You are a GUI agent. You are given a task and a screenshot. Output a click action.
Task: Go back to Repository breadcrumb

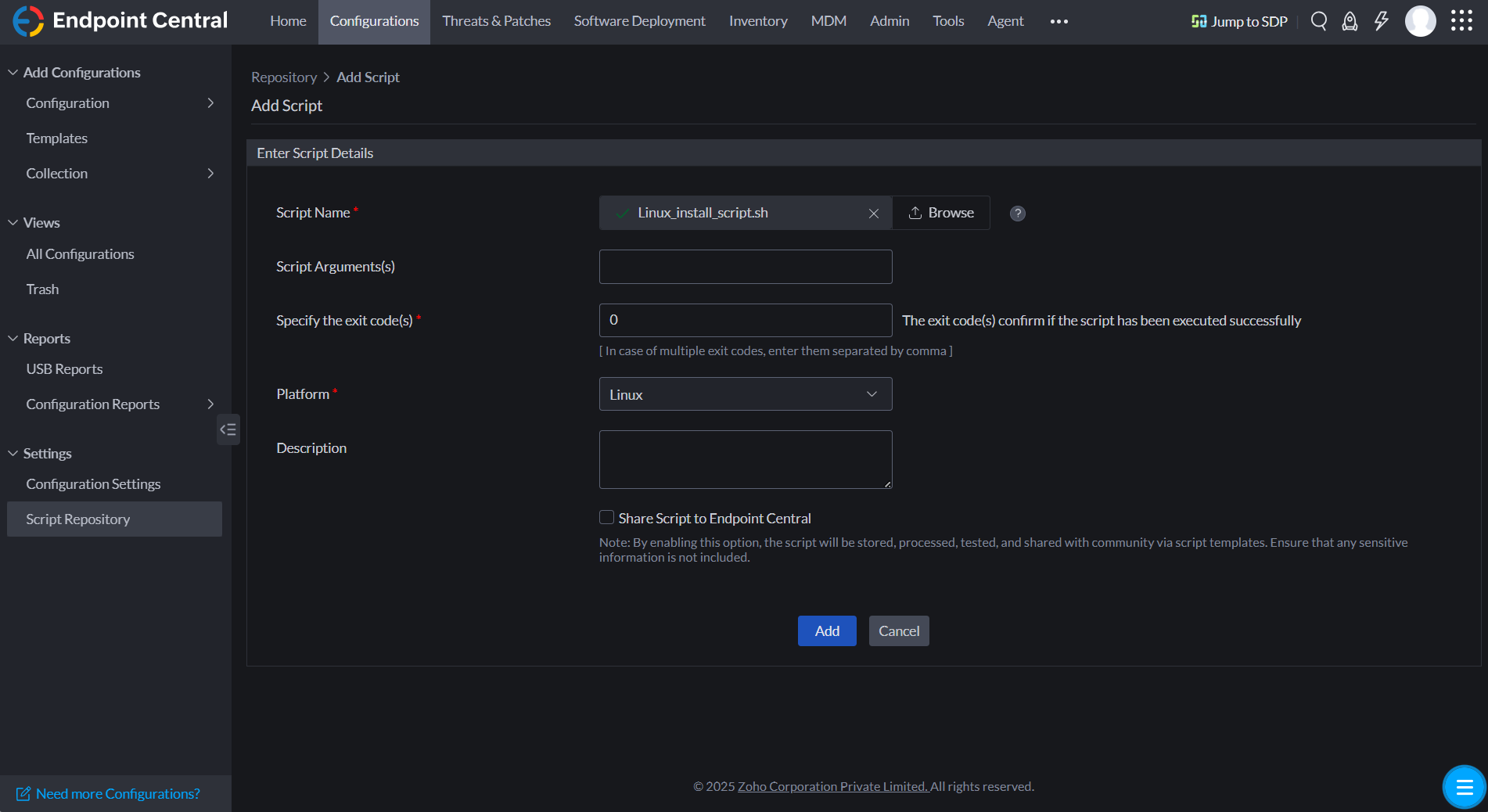click(x=284, y=77)
